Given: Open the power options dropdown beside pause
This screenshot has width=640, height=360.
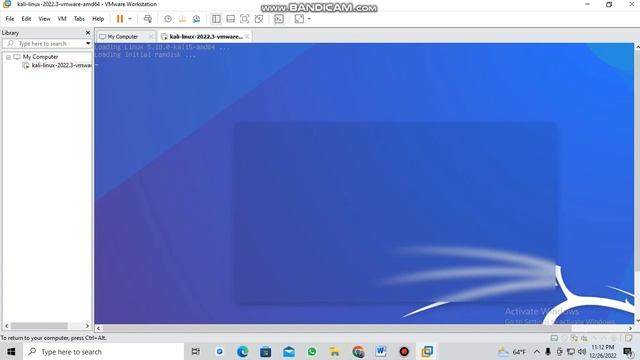Looking at the screenshot, I should click(x=130, y=19).
